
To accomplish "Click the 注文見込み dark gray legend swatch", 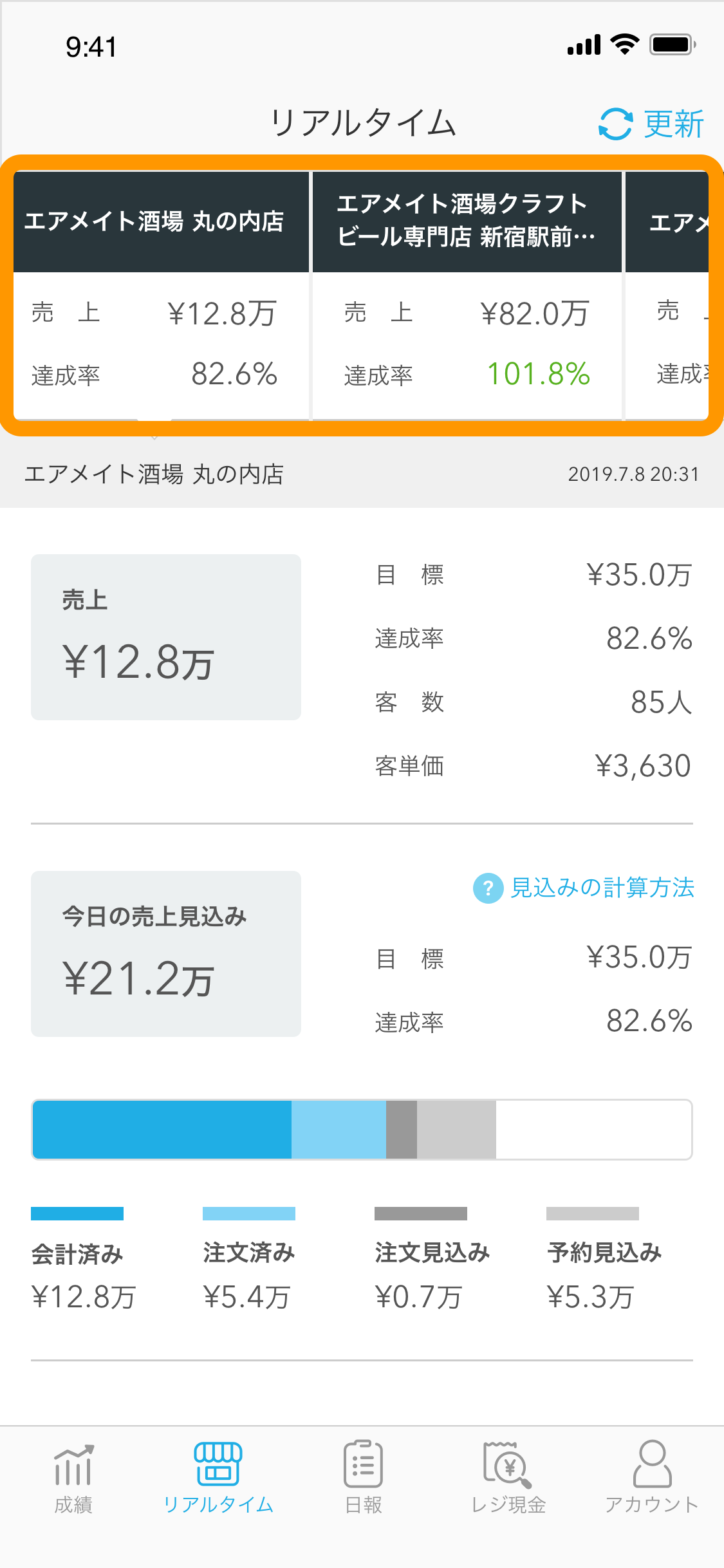I will 421,1213.
